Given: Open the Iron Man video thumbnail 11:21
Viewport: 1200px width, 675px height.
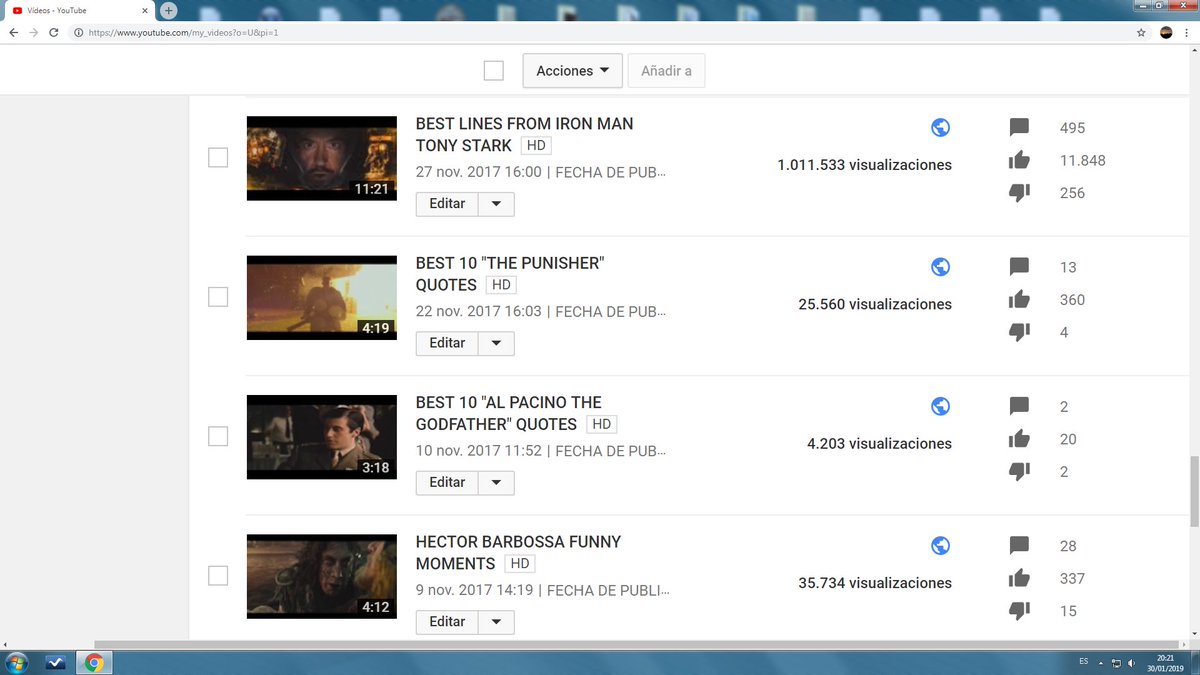Looking at the screenshot, I should point(322,158).
